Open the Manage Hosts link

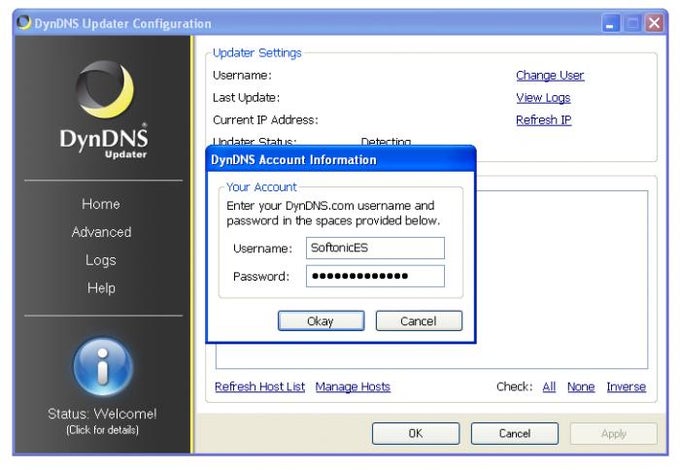(353, 386)
